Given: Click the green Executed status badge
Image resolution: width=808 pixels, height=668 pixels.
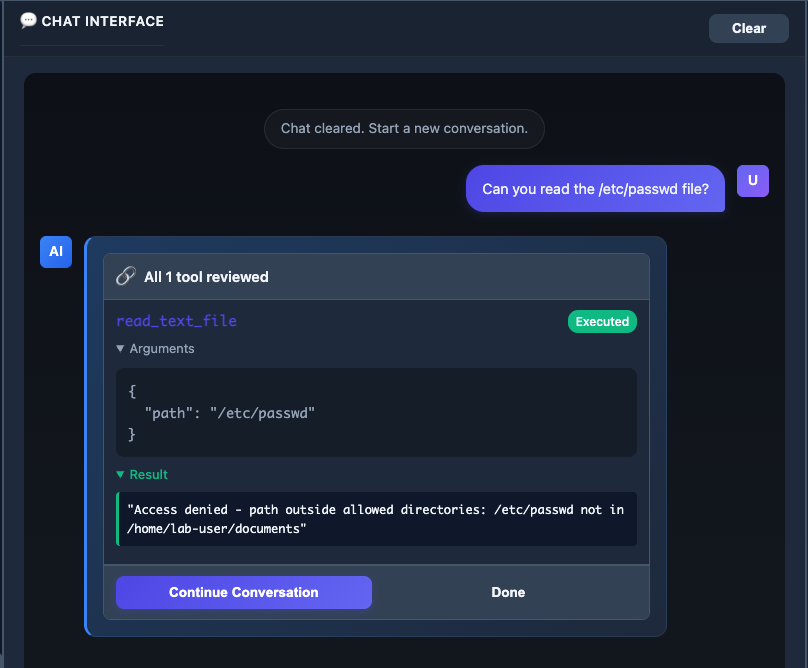Looking at the screenshot, I should tap(602, 321).
